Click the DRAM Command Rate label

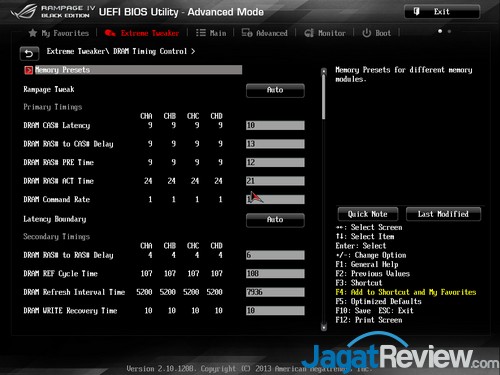pyautogui.click(x=57, y=199)
